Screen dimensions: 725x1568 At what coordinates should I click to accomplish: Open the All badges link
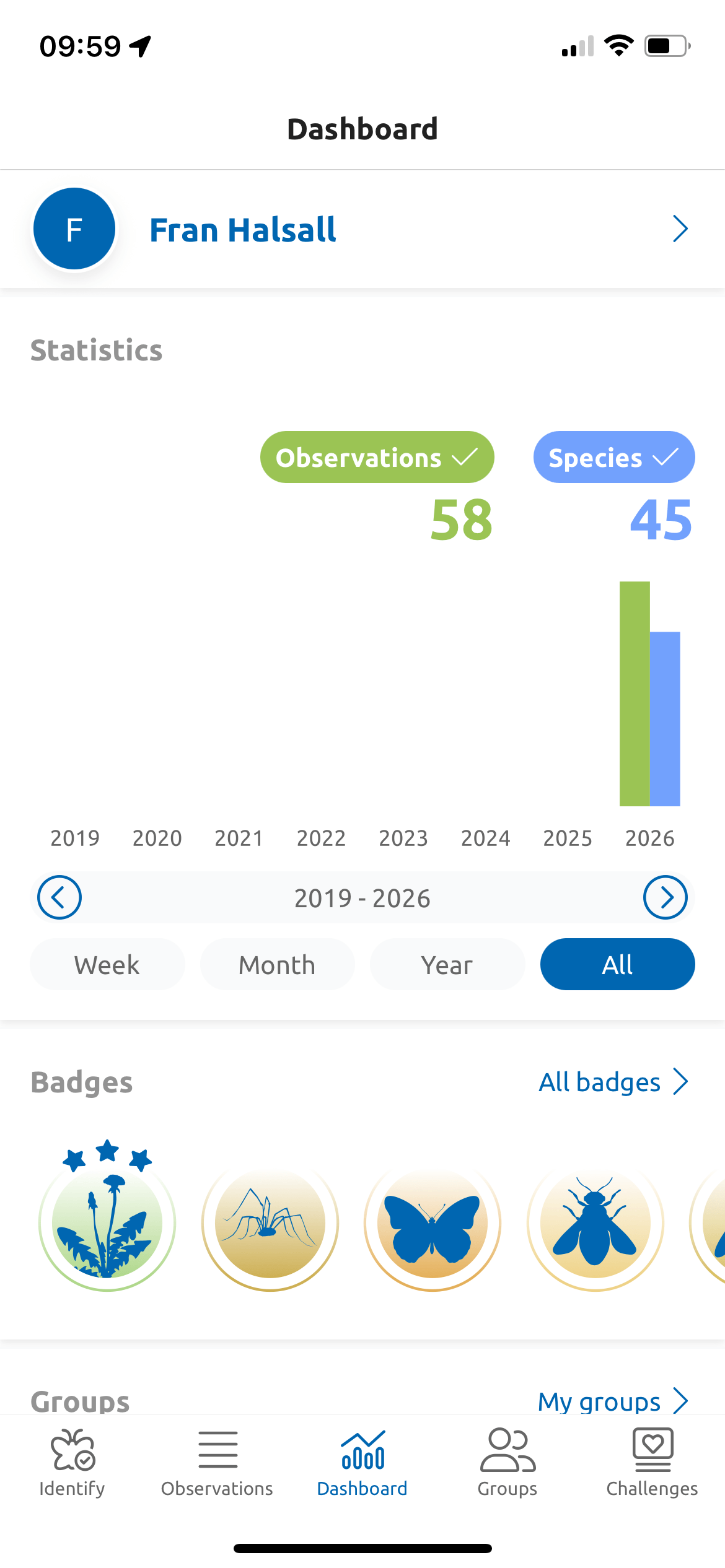[613, 1082]
